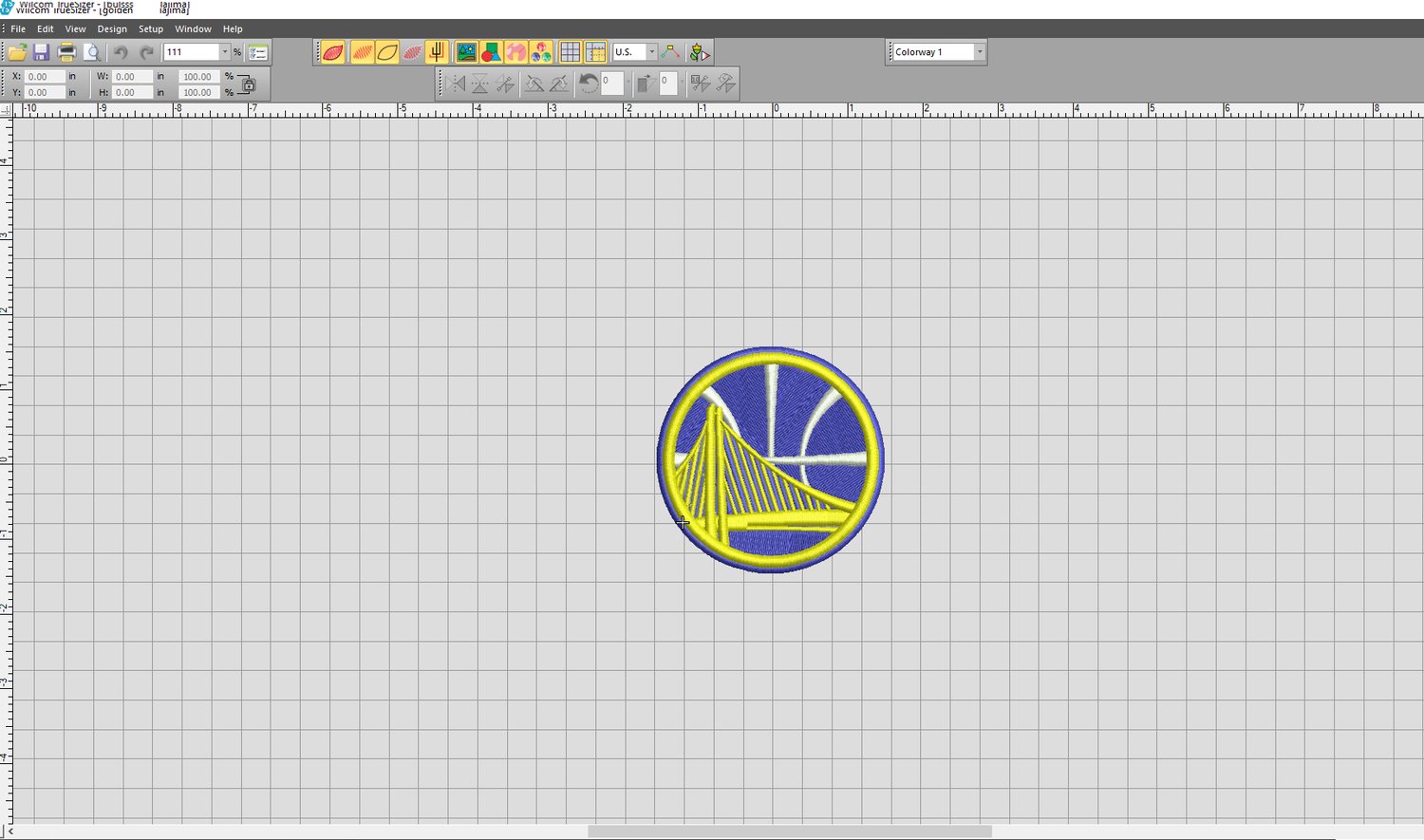Toggle the pink appliqué fabric display

tap(515, 52)
